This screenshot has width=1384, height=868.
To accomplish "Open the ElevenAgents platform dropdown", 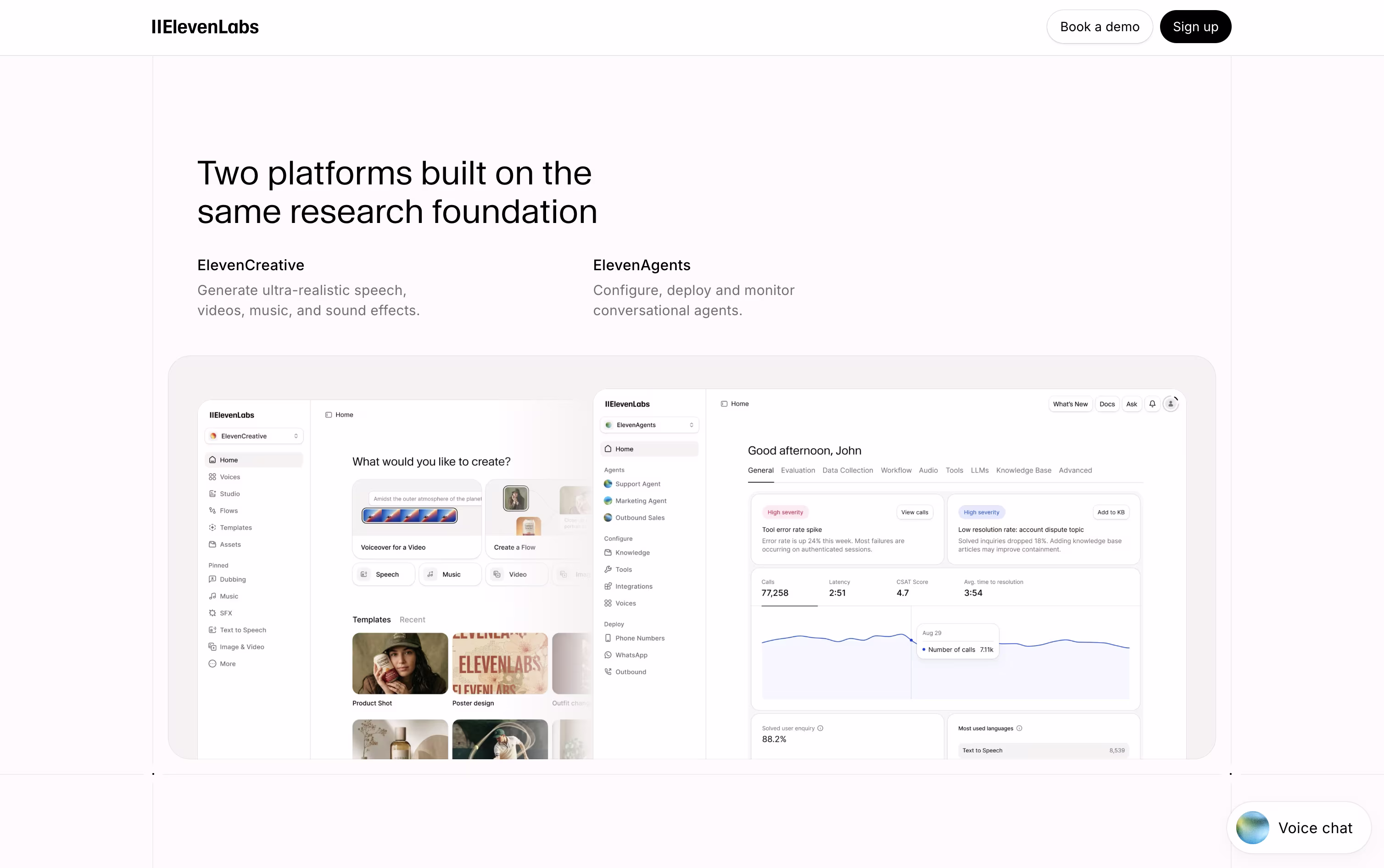I will coord(649,425).
